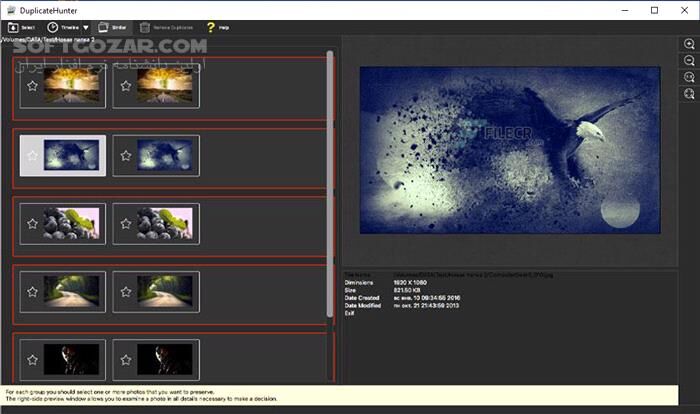Click the zoom out magnifier icon
Viewport: 700px width, 414px height.
pos(689,61)
